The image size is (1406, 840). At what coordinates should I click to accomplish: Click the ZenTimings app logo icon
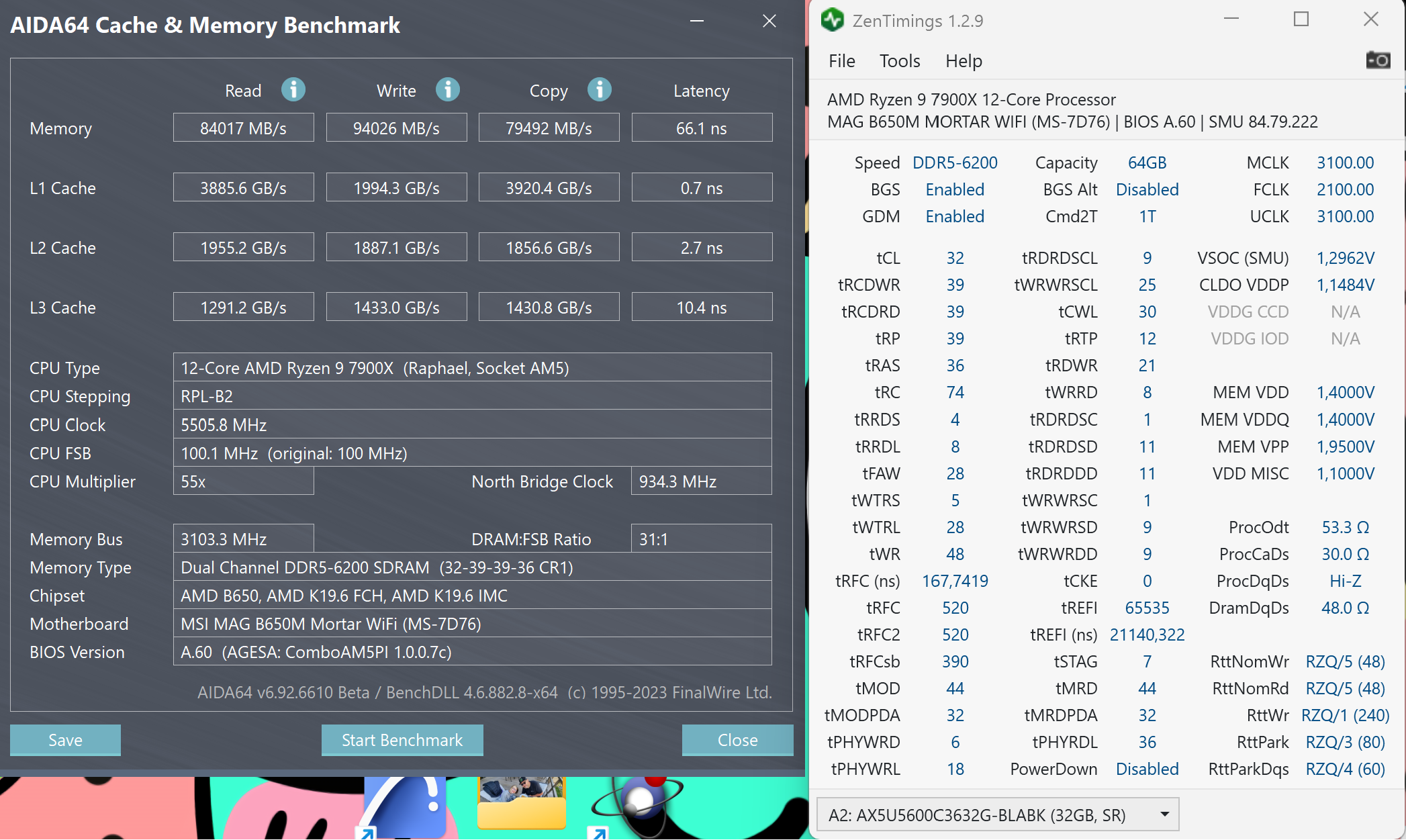[x=833, y=20]
